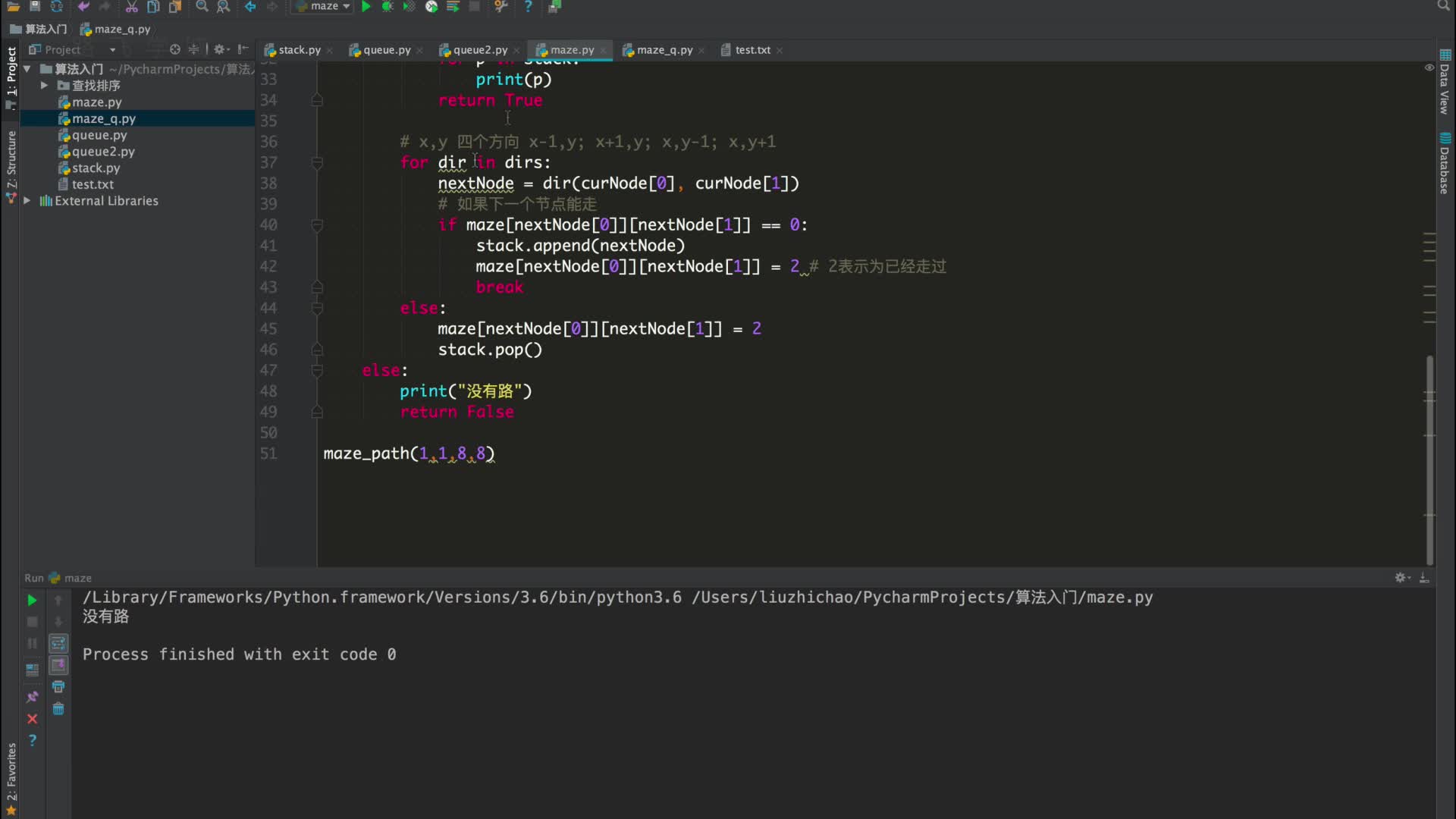Open Find with the magnifier icon
This screenshot has height=819, width=1456.
coord(202,6)
